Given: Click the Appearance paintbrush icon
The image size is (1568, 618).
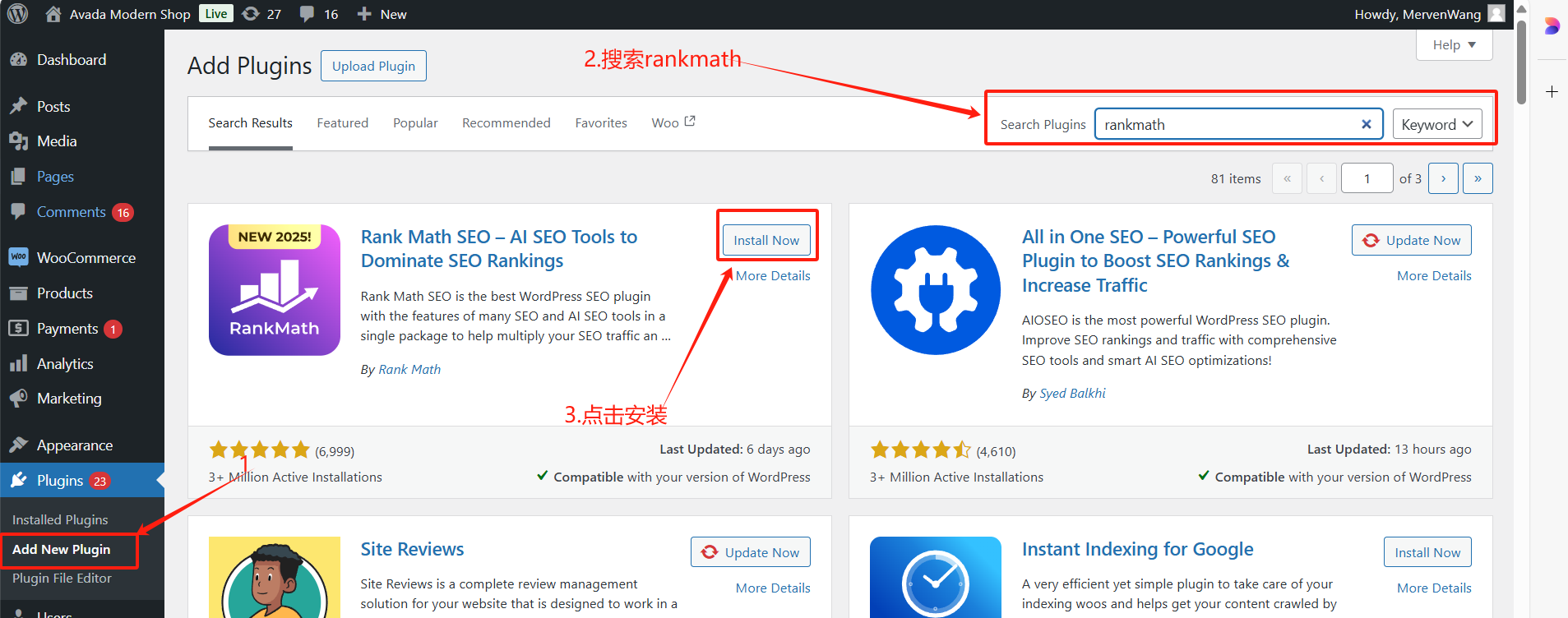Looking at the screenshot, I should [18, 445].
